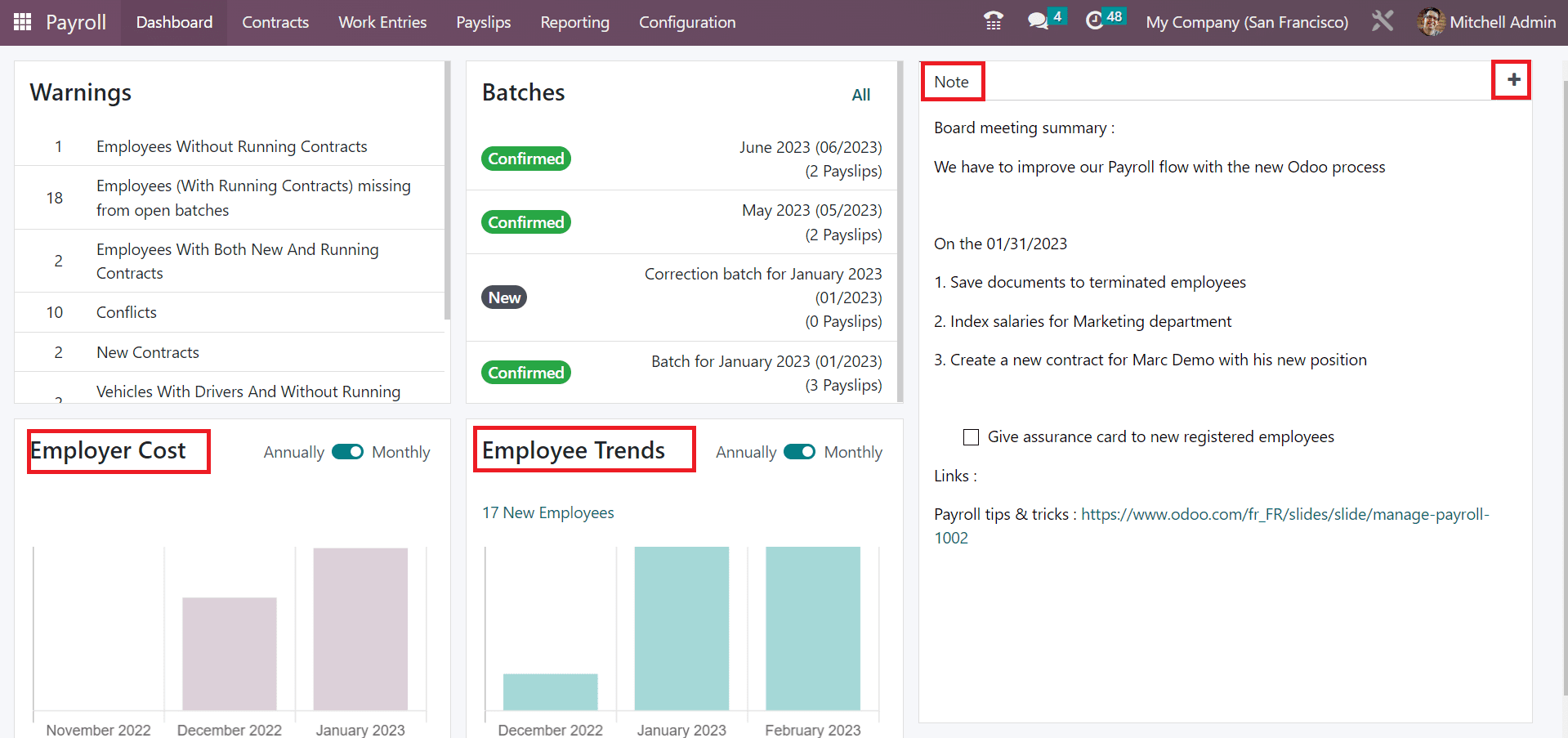The image size is (1568, 738).
Task: Open the company switcher My Company (San Francisco)
Action: tap(1246, 22)
